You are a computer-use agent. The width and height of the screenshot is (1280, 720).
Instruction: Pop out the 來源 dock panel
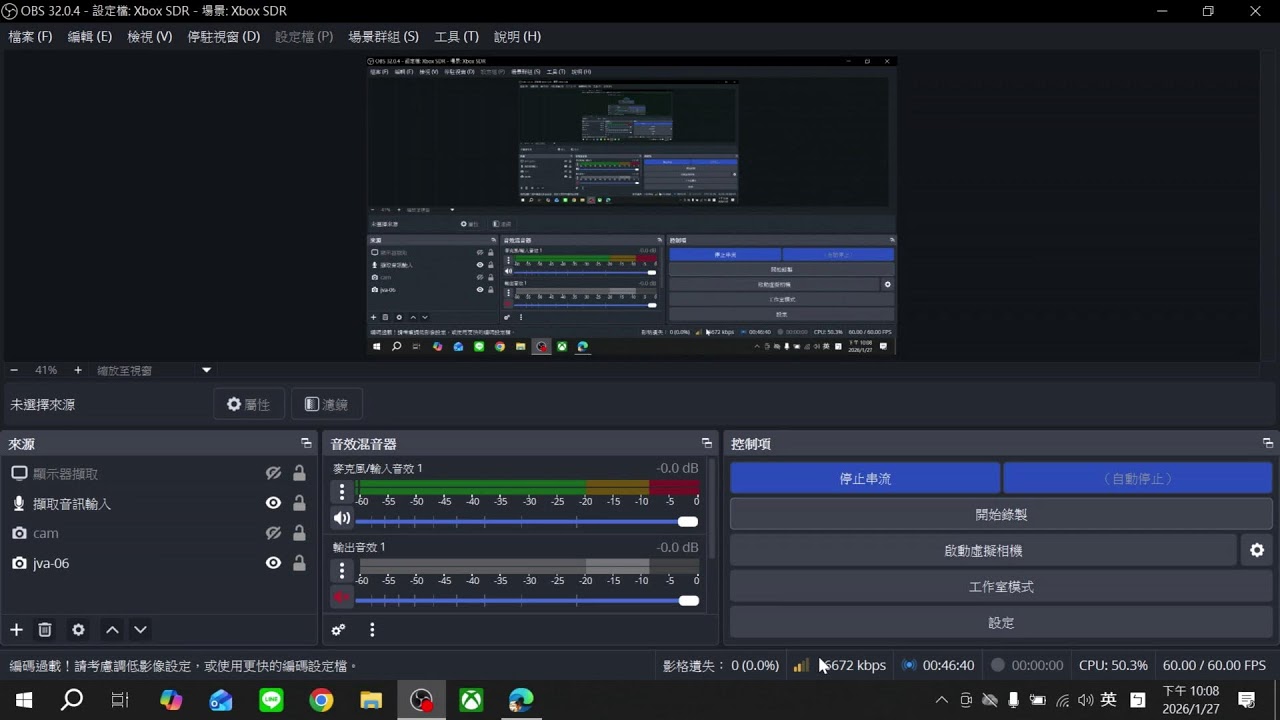pyautogui.click(x=306, y=443)
